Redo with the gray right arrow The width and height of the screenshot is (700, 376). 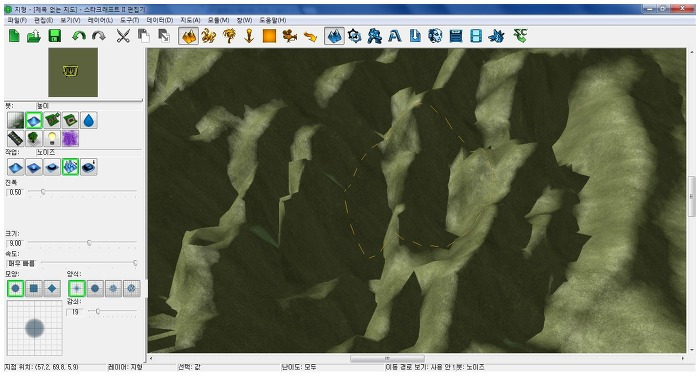(99, 36)
